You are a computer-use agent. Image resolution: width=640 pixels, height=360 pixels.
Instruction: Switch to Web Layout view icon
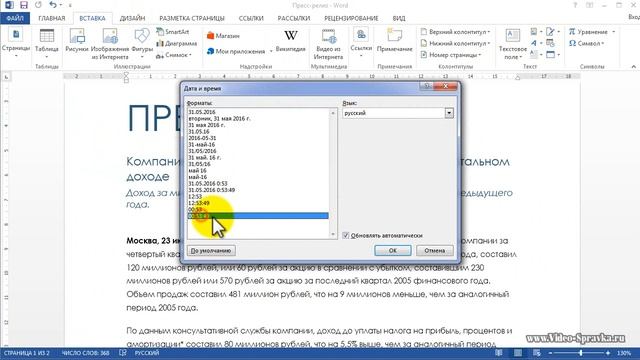click(537, 353)
